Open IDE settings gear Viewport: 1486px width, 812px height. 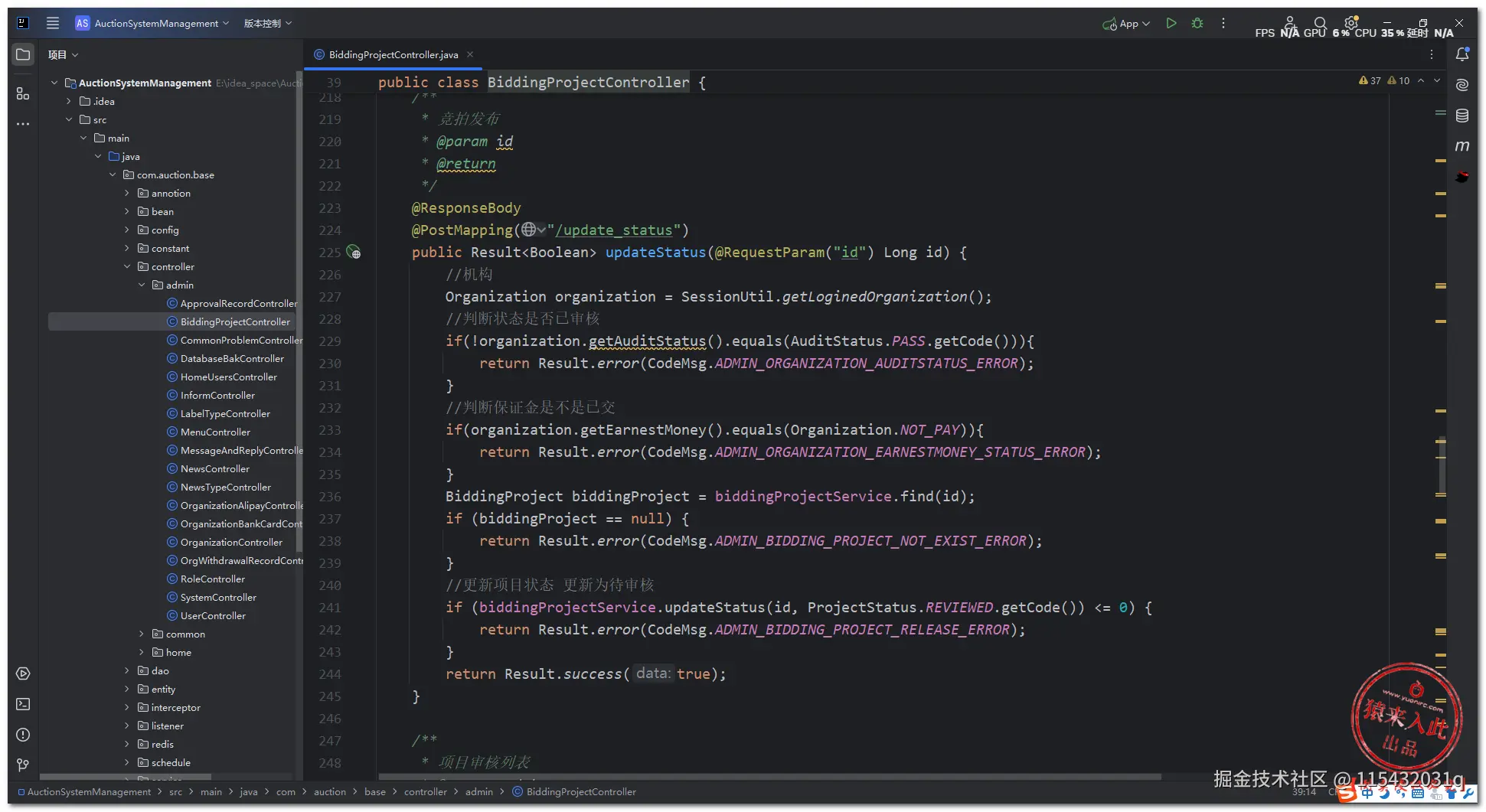1351,22
